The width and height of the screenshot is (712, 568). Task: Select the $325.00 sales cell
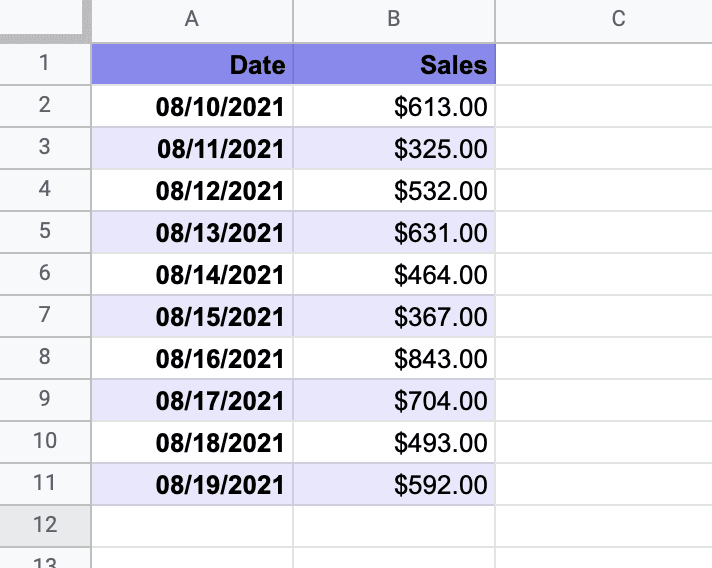click(394, 148)
